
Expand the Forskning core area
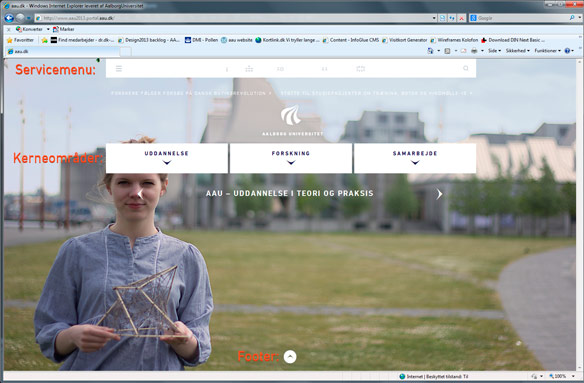tap(291, 158)
